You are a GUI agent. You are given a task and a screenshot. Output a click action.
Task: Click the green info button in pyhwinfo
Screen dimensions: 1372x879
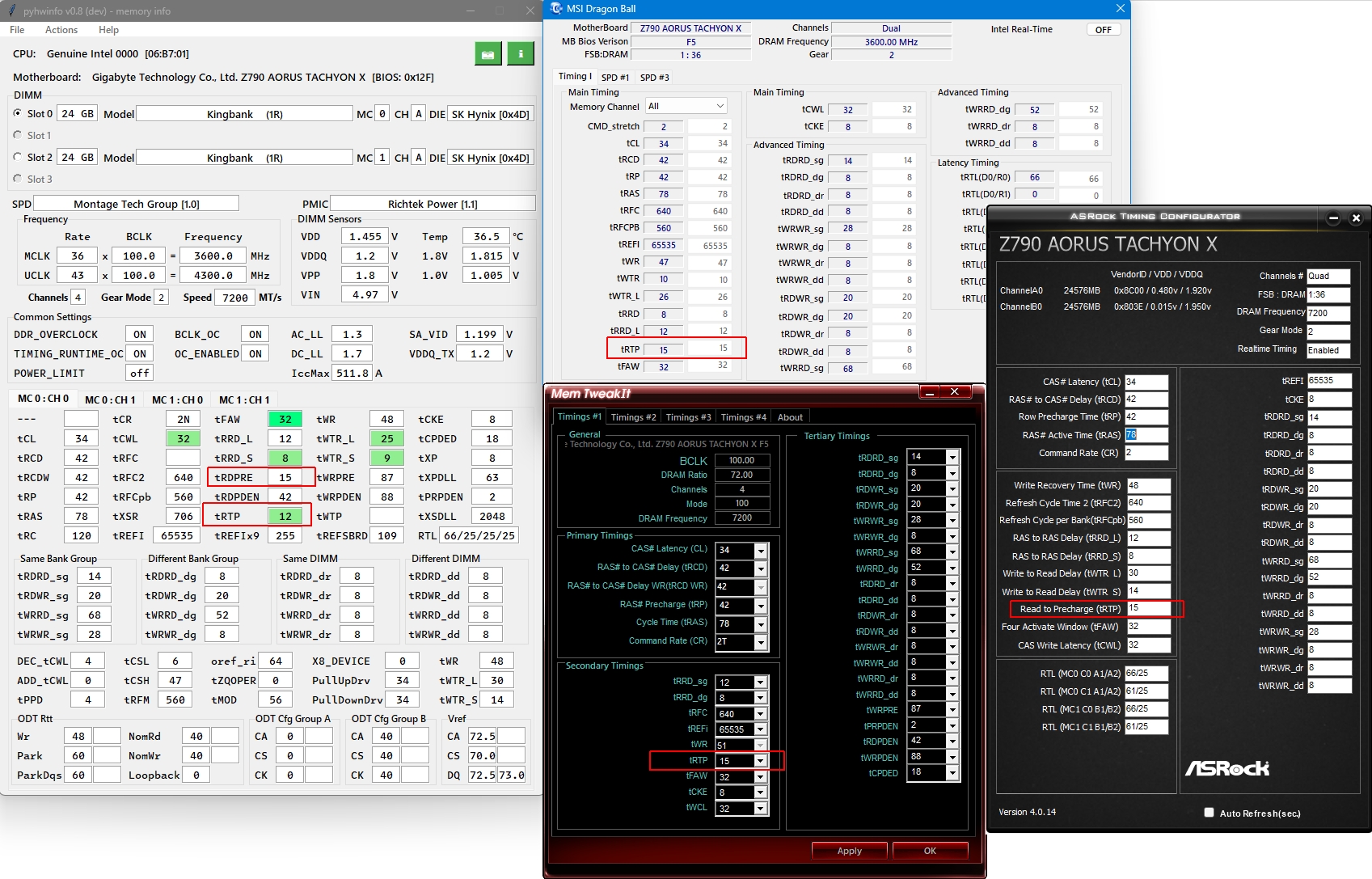[x=521, y=54]
